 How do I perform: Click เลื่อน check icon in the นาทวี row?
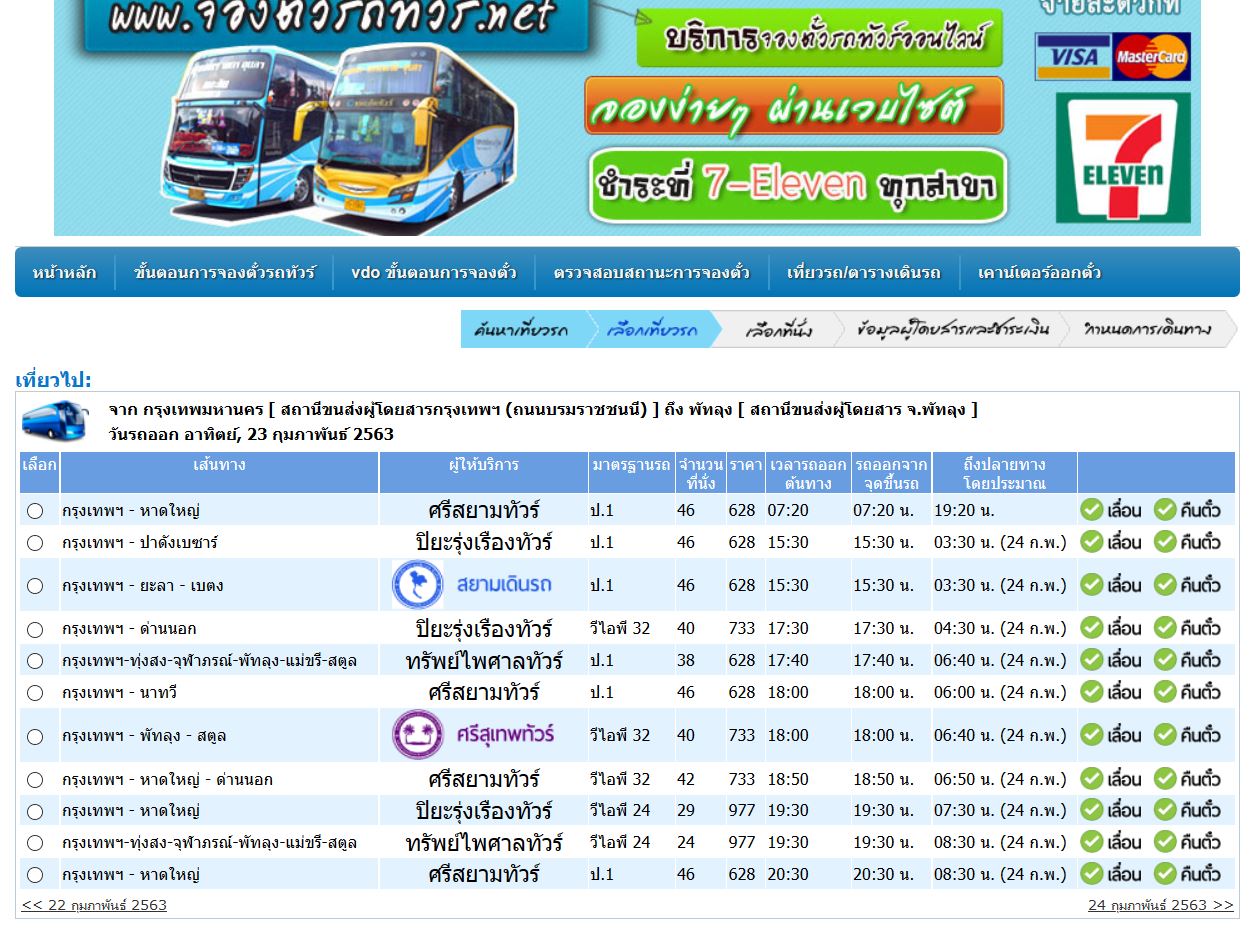coord(1091,692)
